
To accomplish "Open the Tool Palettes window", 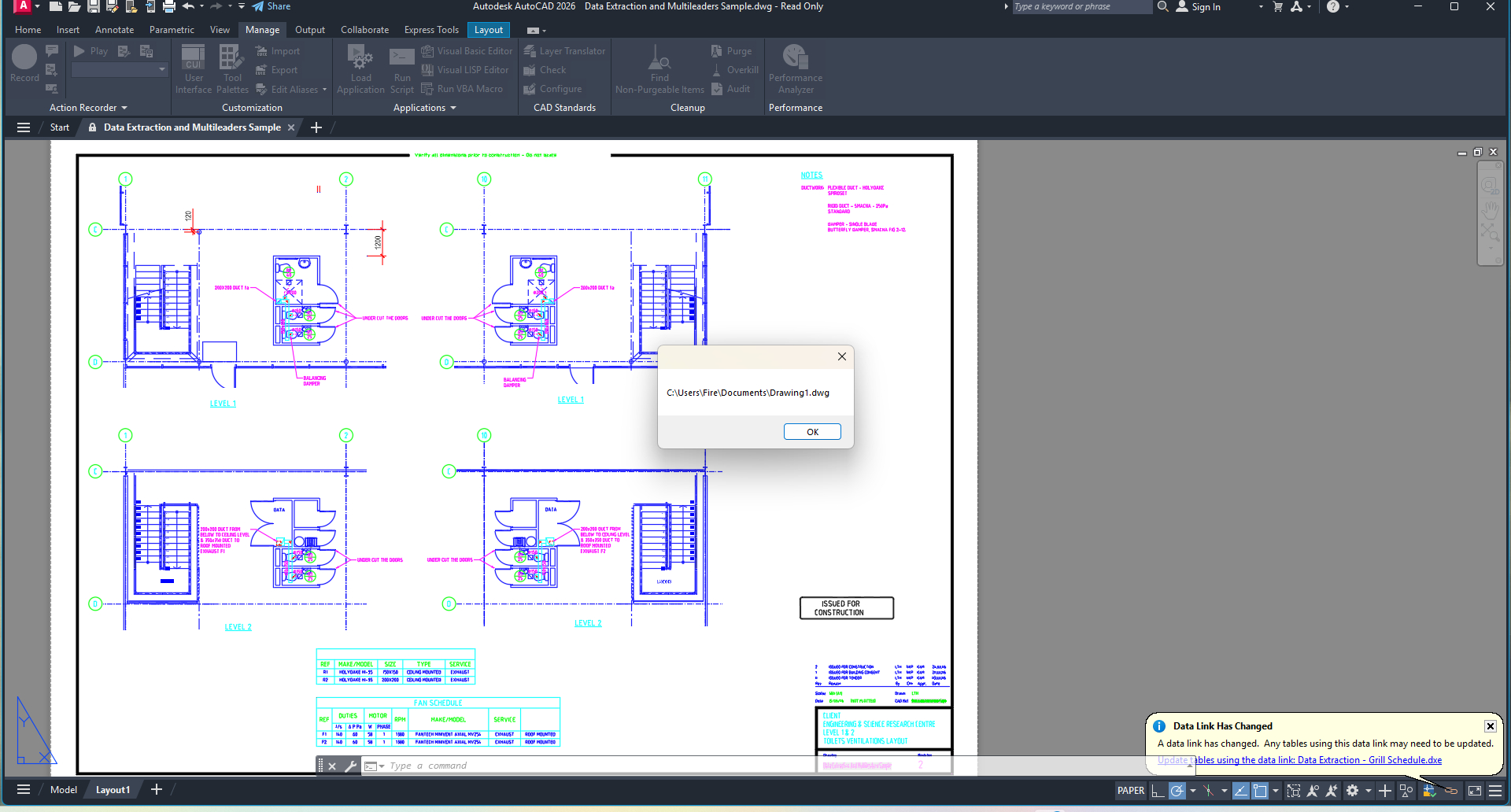I will pos(232,69).
